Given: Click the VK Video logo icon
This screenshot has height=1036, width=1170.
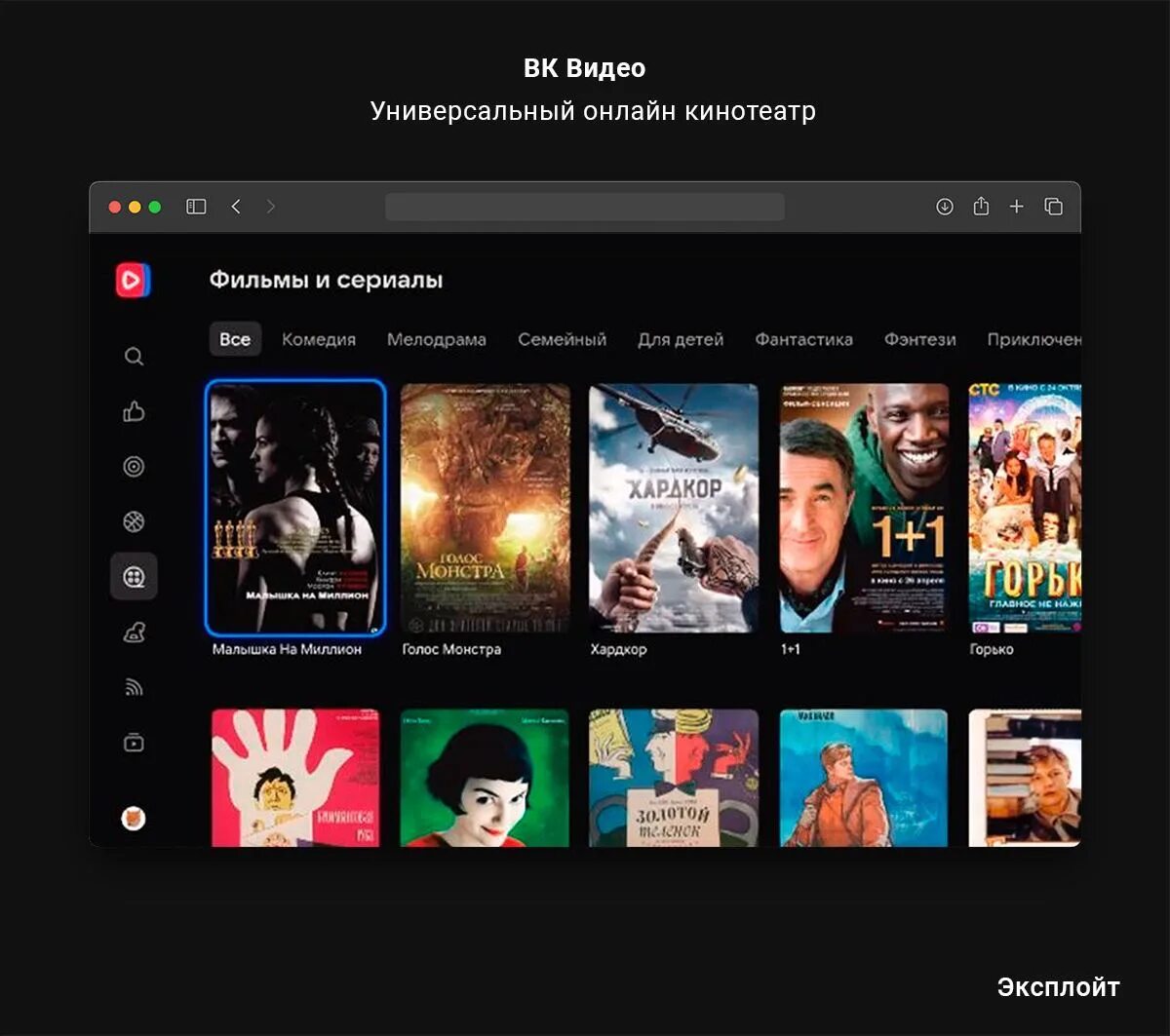Looking at the screenshot, I should pos(133,281).
